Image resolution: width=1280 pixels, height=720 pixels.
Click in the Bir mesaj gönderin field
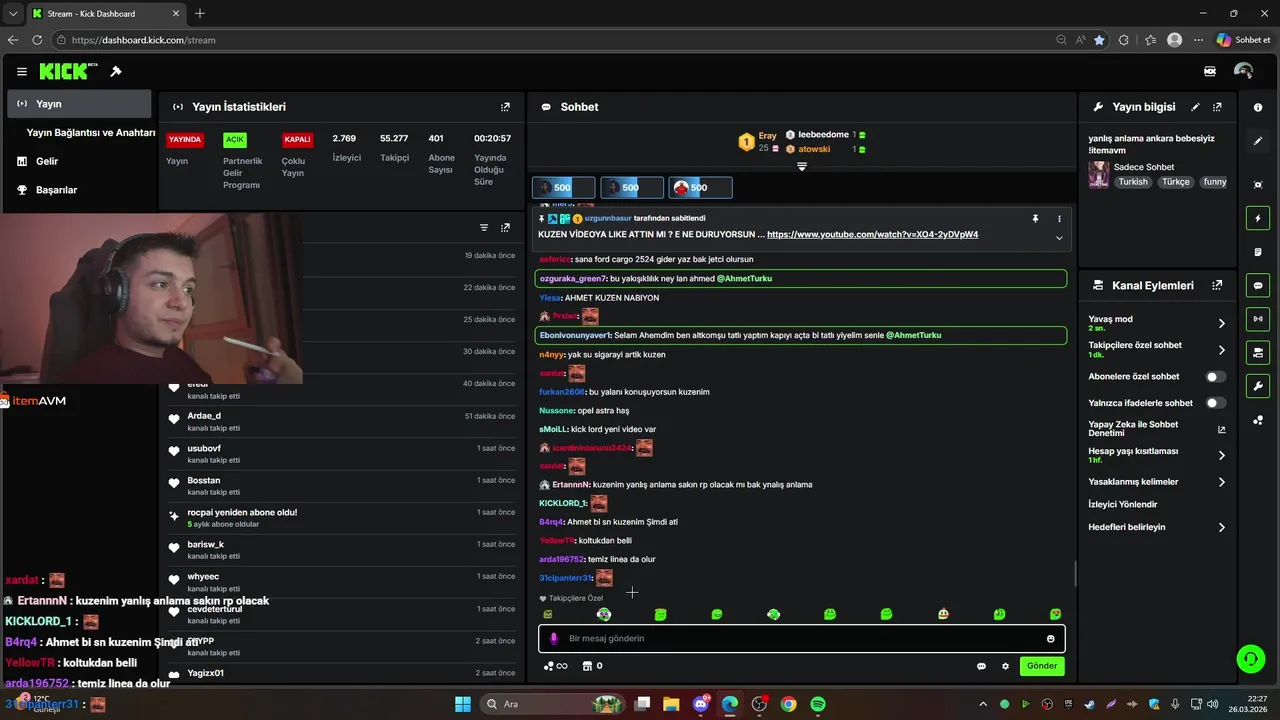(x=801, y=638)
